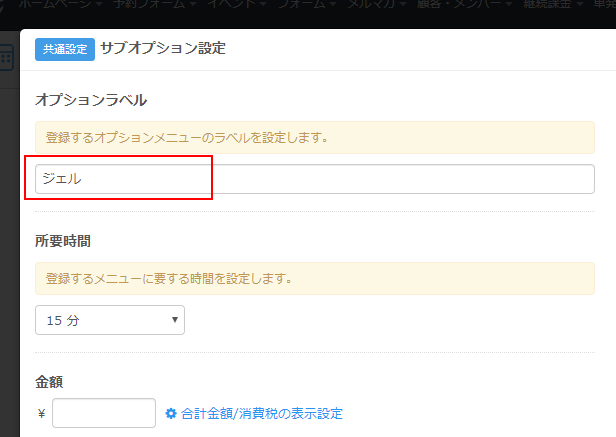Click the calendar icon behind the dialog's left edge
616x437 pixels.
8,57
